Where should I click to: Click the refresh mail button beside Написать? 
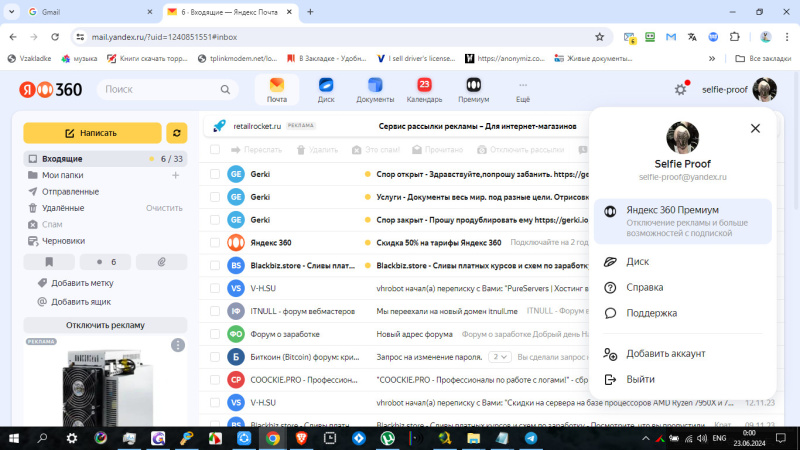pyautogui.click(x=177, y=133)
